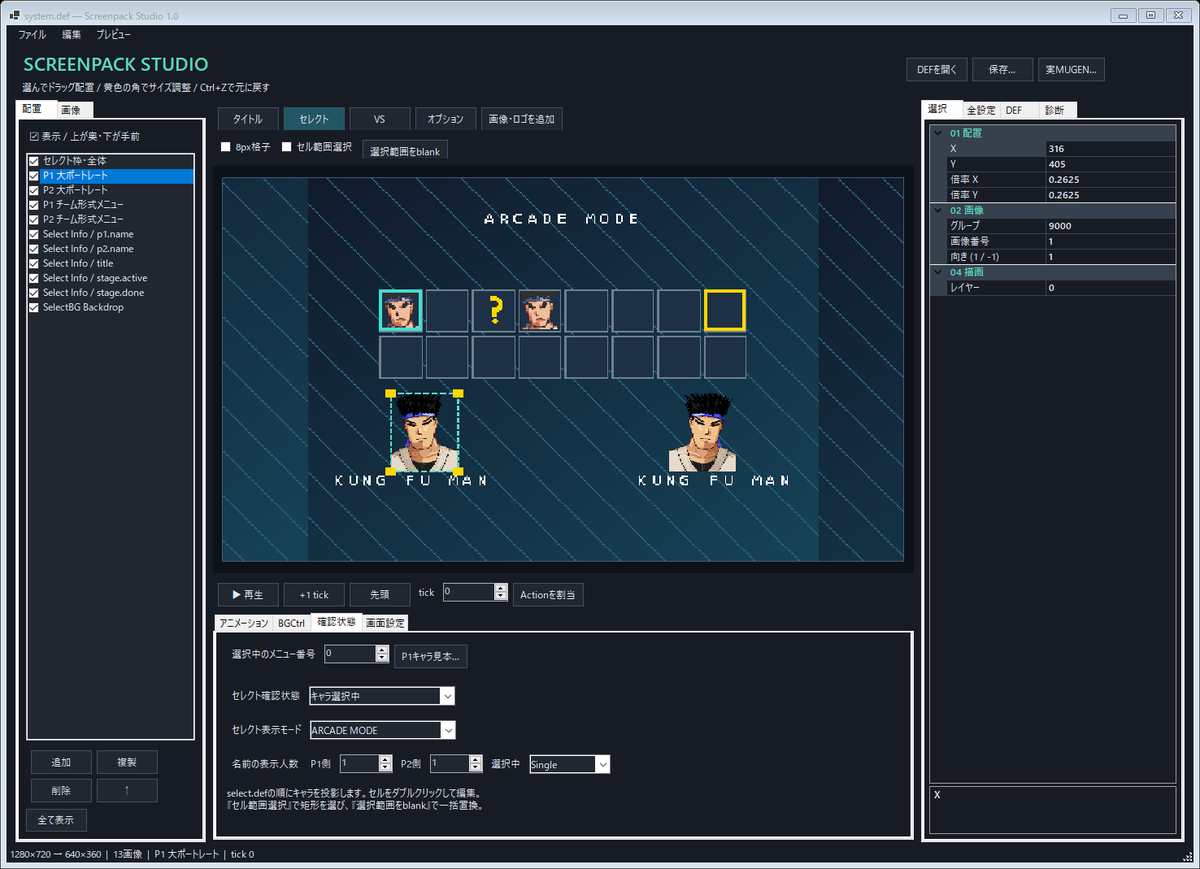The width and height of the screenshot is (1200, 869).
Task: Click Actionを割当 button
Action: pos(548,594)
